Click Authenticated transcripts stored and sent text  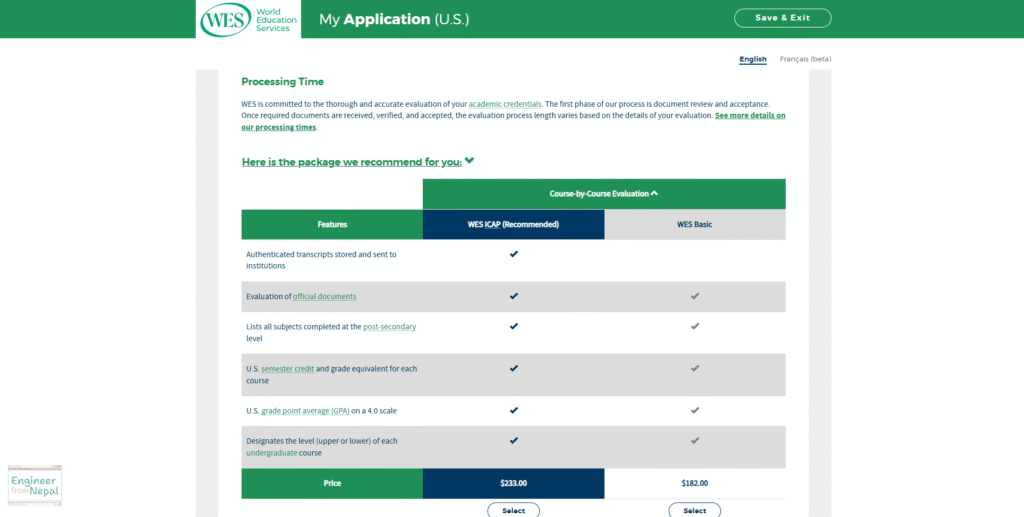point(321,260)
